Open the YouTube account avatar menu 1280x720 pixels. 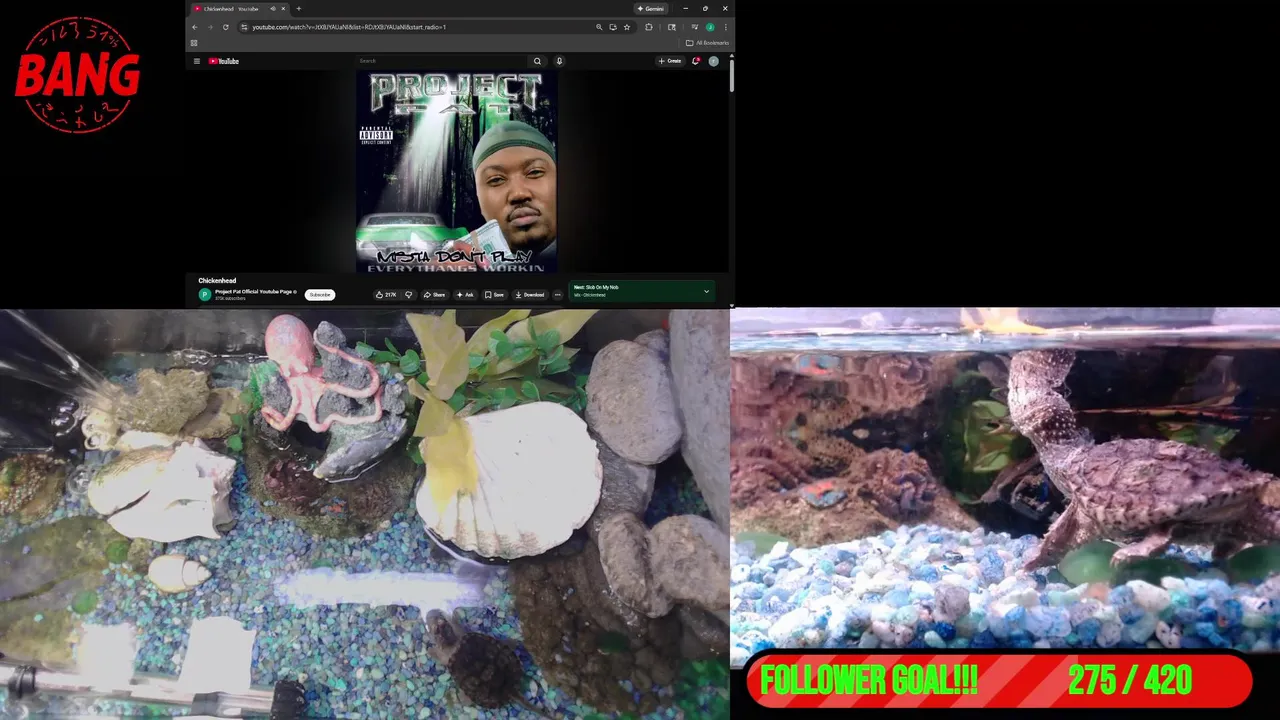coord(713,61)
